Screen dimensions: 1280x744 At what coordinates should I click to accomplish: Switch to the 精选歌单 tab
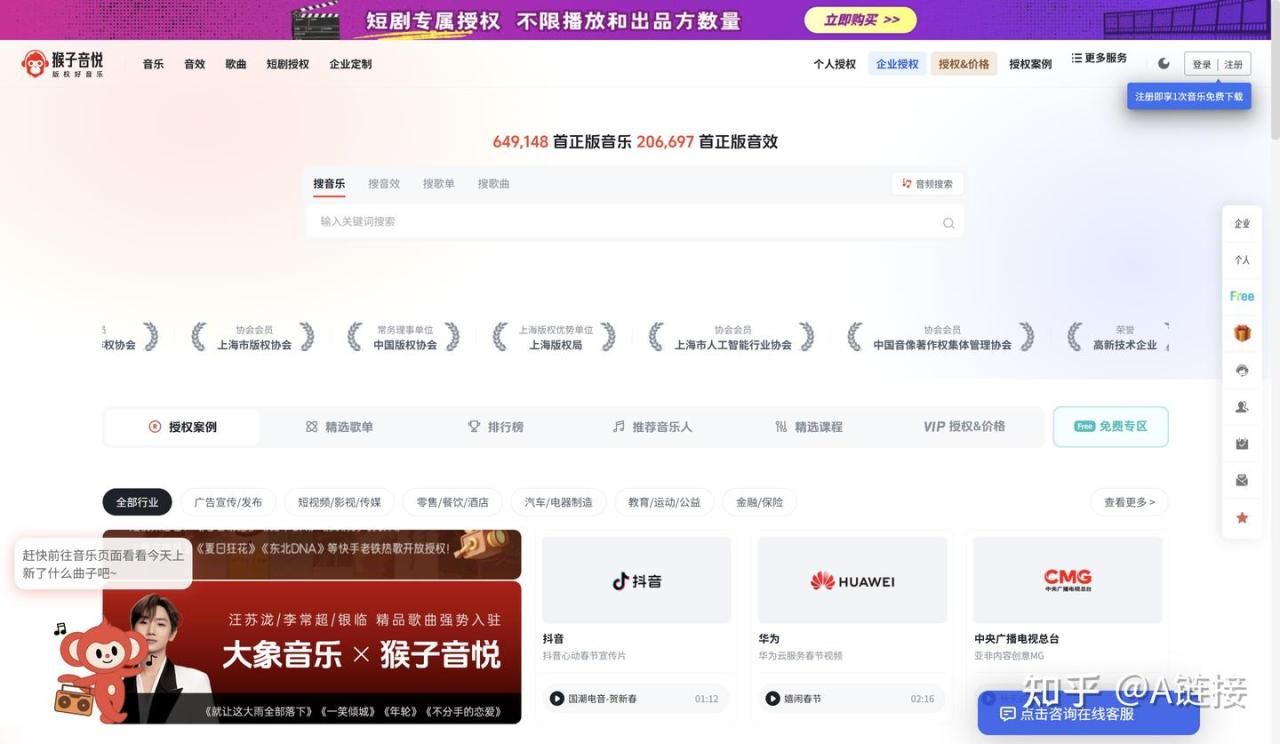coord(339,427)
